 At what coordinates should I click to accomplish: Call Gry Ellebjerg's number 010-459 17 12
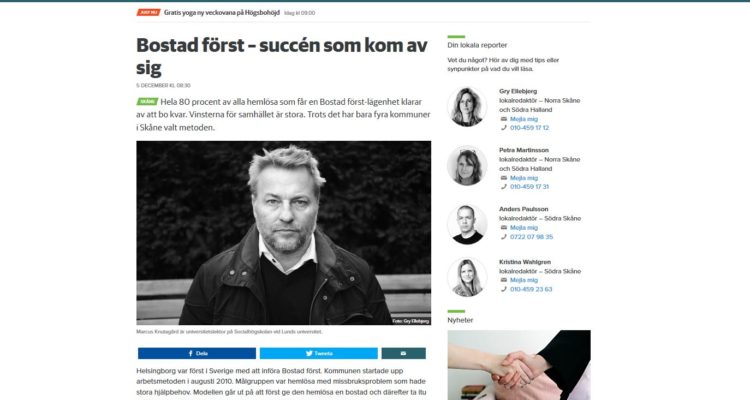pyautogui.click(x=529, y=128)
